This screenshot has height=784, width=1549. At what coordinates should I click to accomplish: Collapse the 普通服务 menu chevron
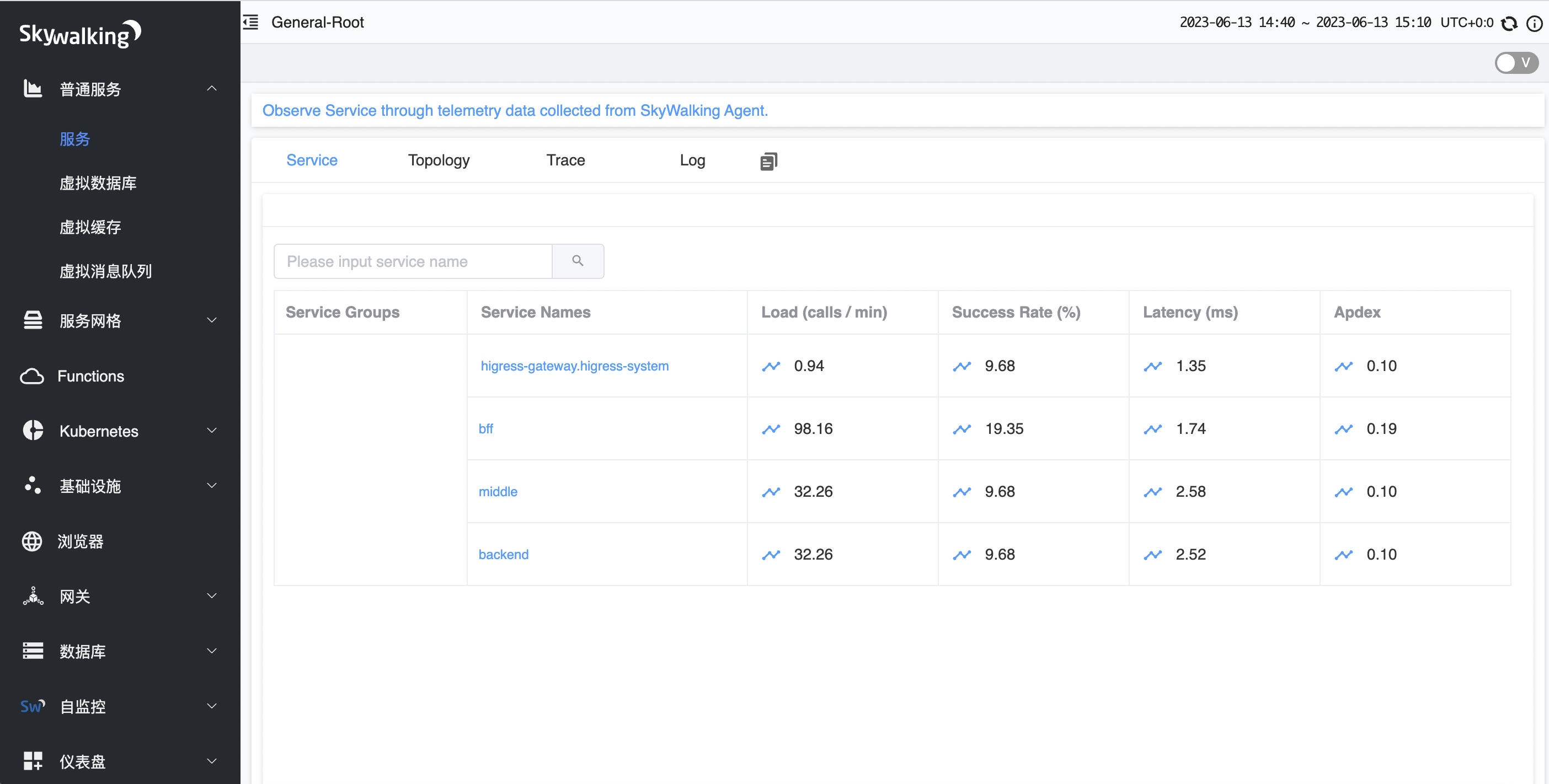point(212,88)
